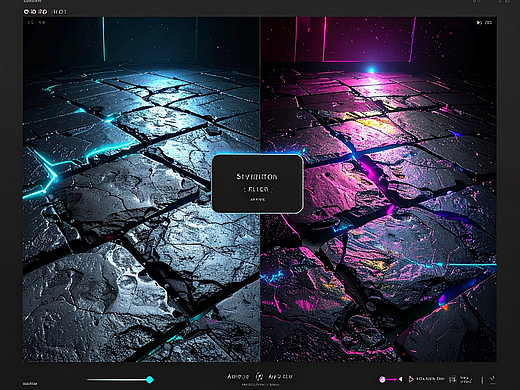Click the dark dialog box in the center

[258, 184]
